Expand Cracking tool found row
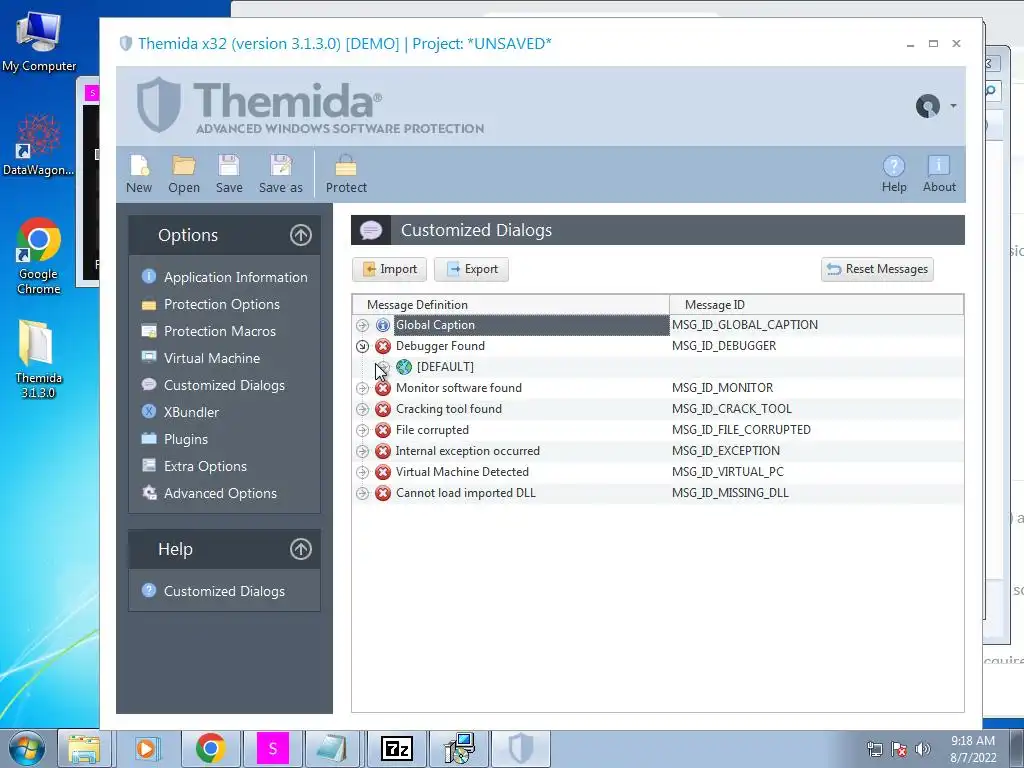 (x=362, y=409)
